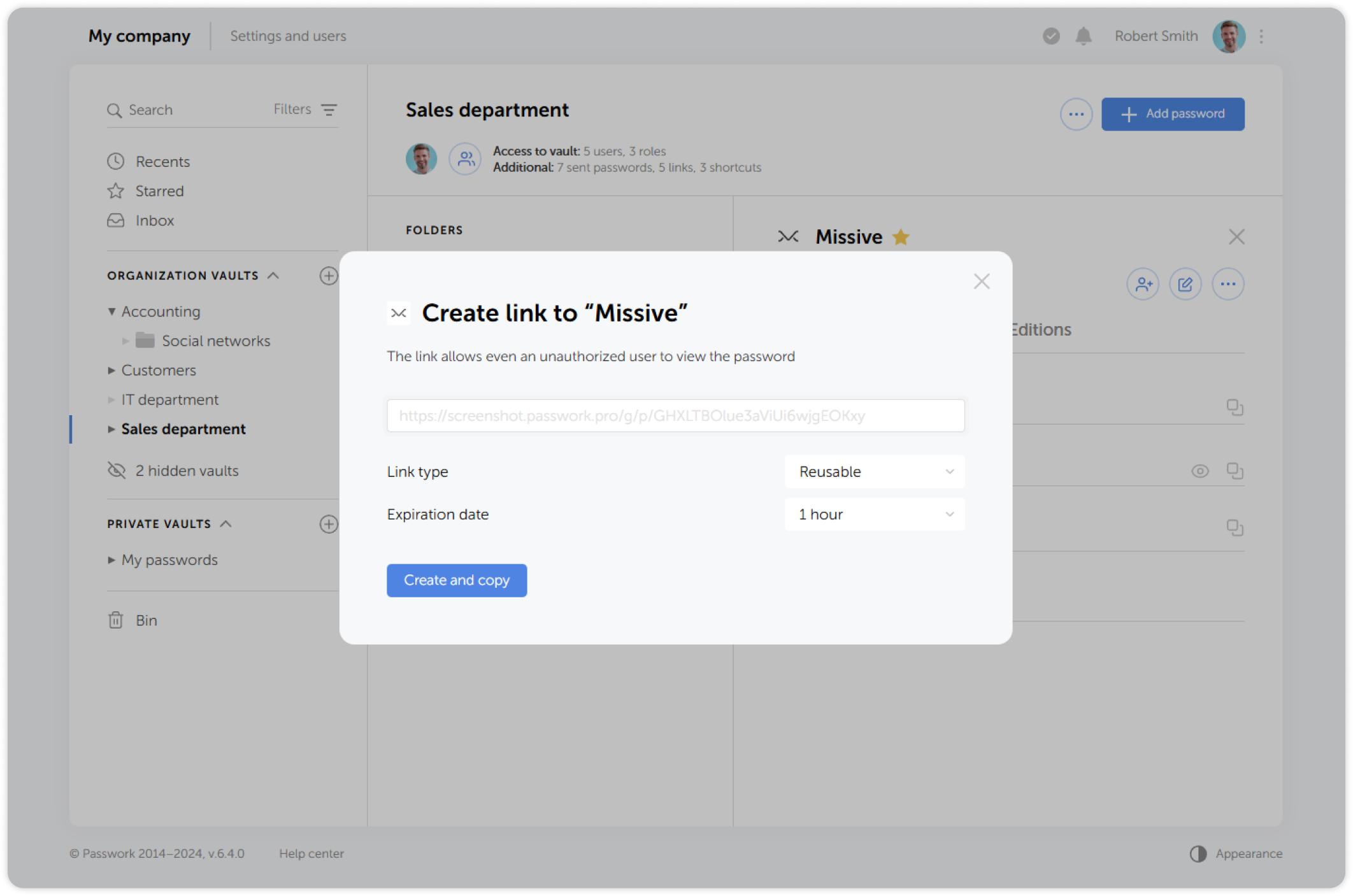Click the notifications bell icon
Viewport: 1353px width, 896px height.
(x=1084, y=36)
